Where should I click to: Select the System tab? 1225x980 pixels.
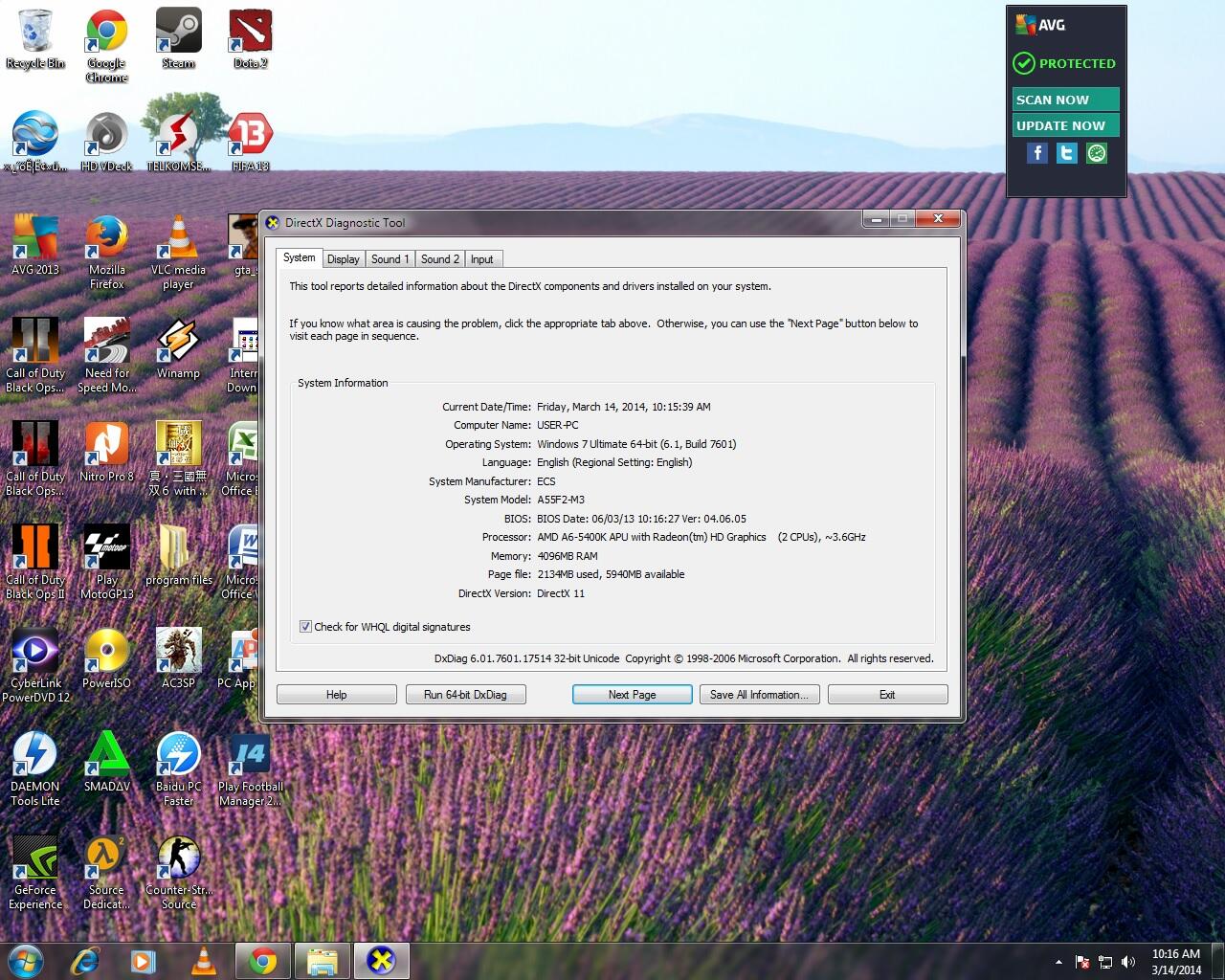pos(299,257)
